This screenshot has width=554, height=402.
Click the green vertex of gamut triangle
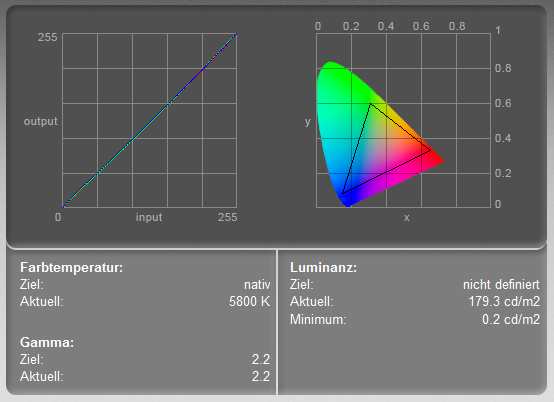point(370,104)
